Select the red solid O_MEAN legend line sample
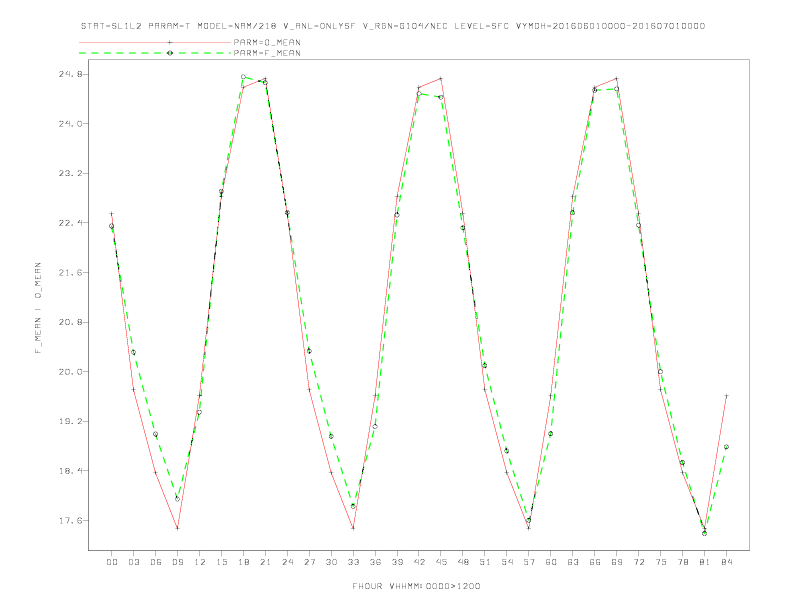The width and height of the screenshot is (792, 612). (155, 42)
